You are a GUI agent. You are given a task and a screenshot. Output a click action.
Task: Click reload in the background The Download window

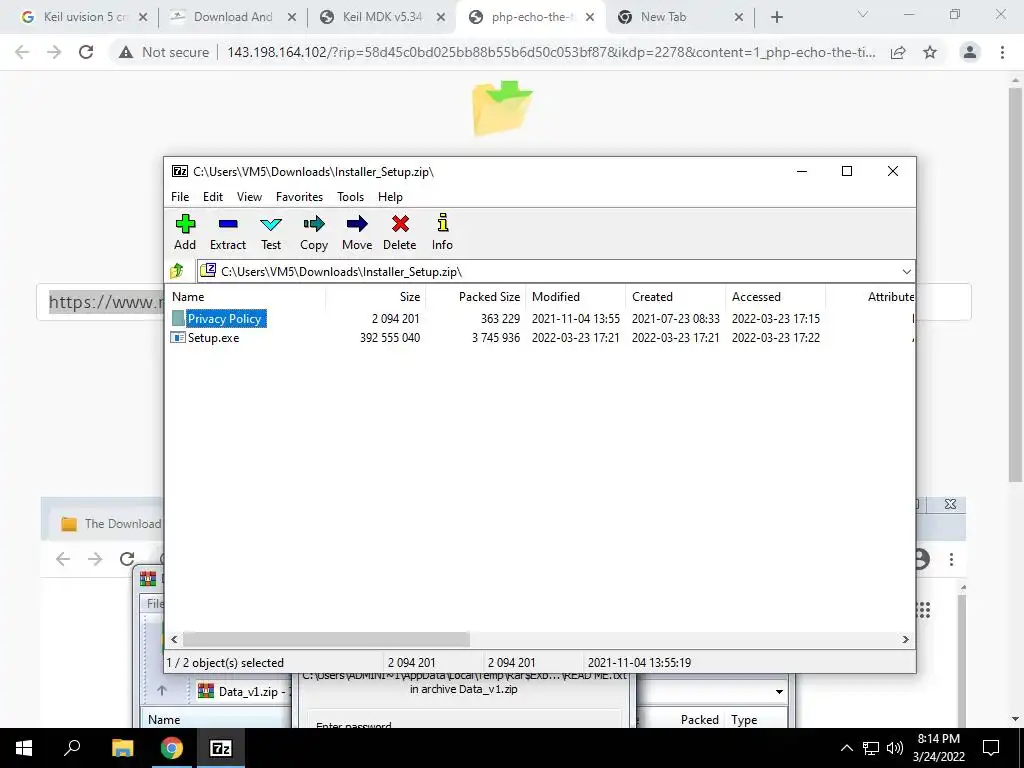click(x=127, y=558)
